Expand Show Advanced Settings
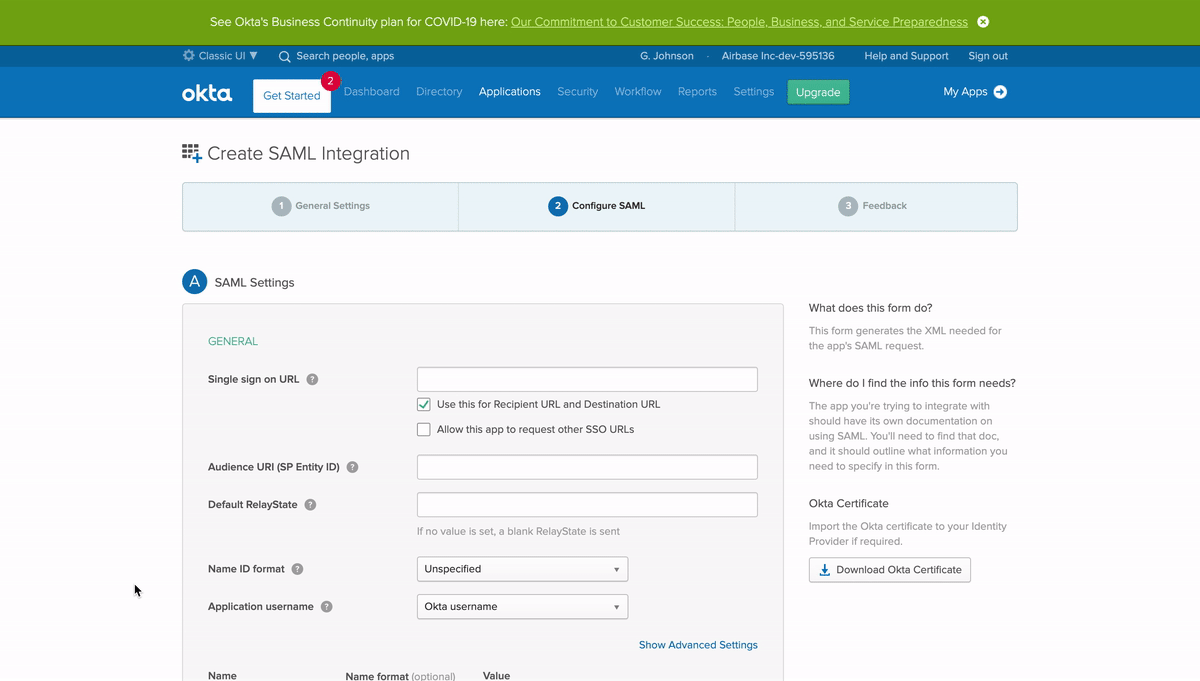This screenshot has height=681, width=1200. coord(698,645)
